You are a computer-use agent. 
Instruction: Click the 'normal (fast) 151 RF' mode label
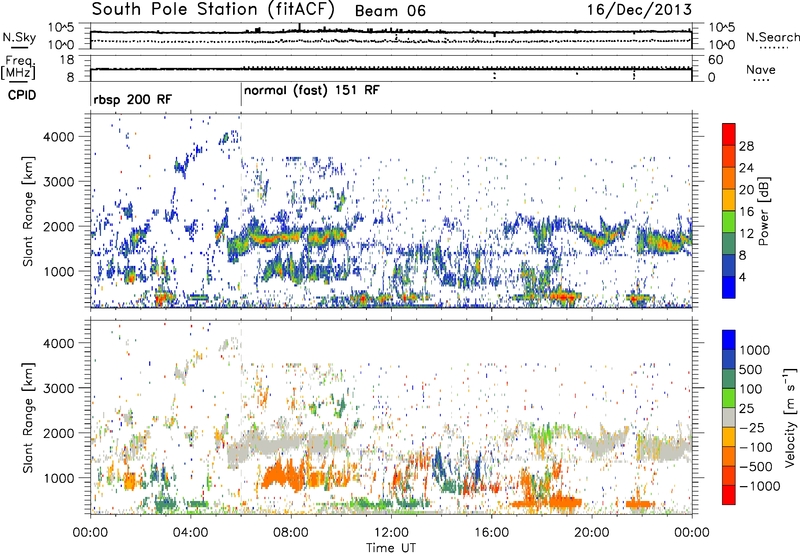(312, 91)
